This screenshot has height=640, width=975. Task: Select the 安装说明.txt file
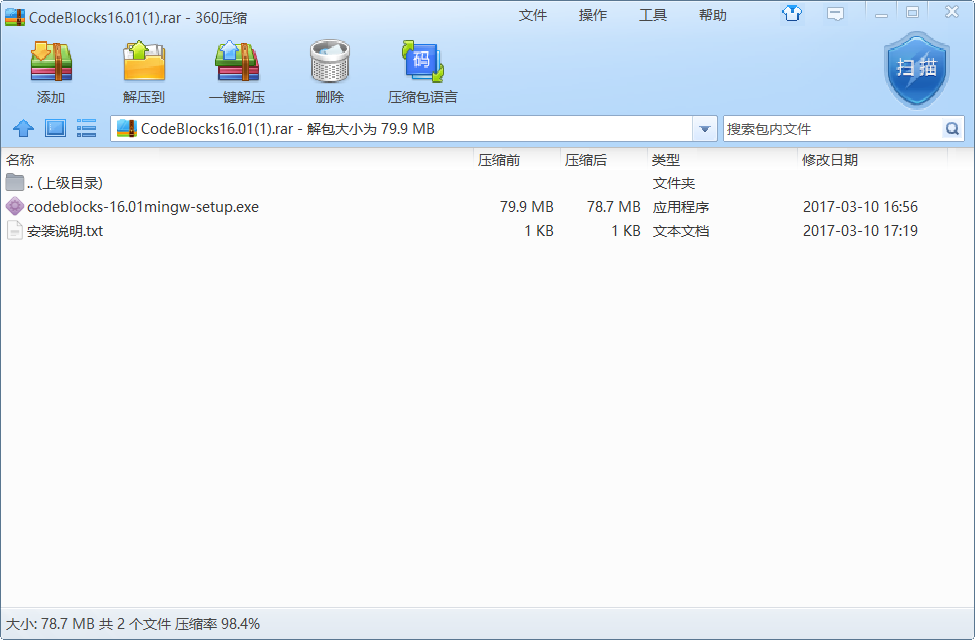[x=65, y=231]
